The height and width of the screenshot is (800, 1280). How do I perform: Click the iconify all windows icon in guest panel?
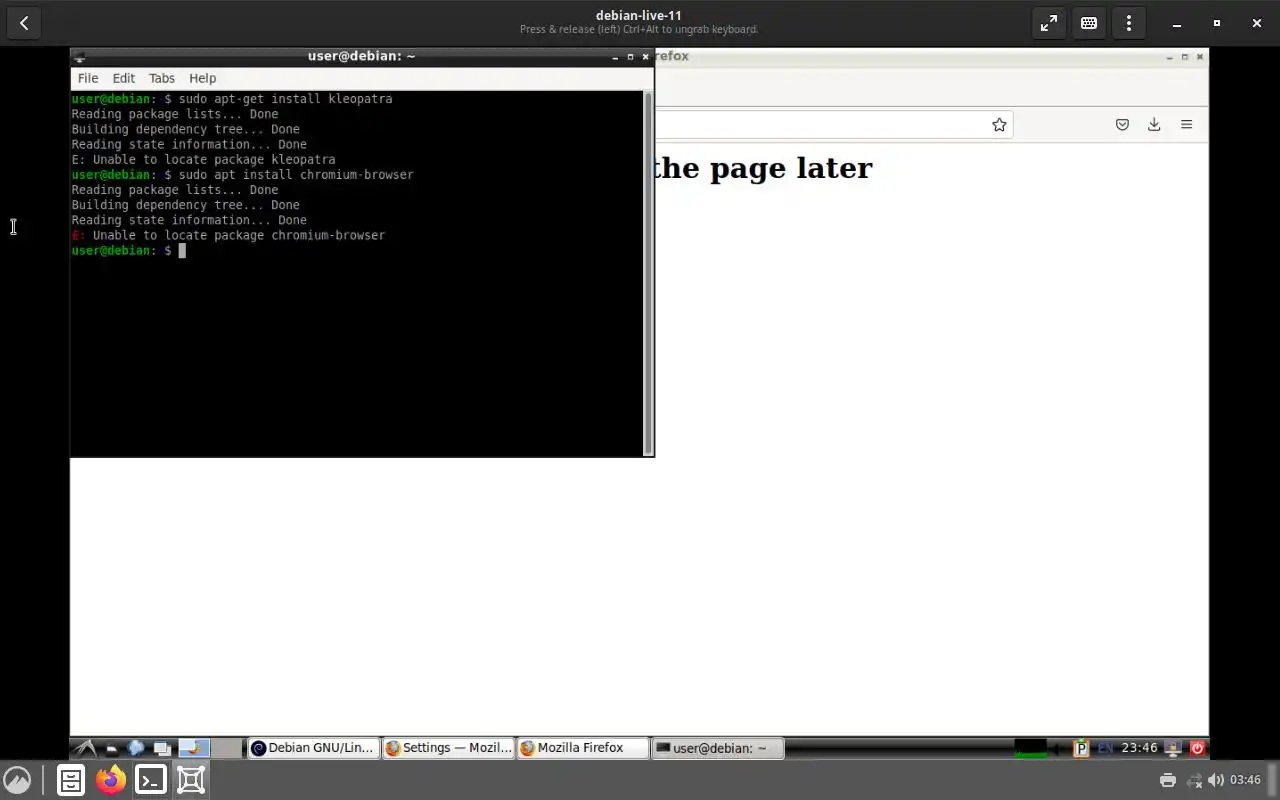click(161, 748)
